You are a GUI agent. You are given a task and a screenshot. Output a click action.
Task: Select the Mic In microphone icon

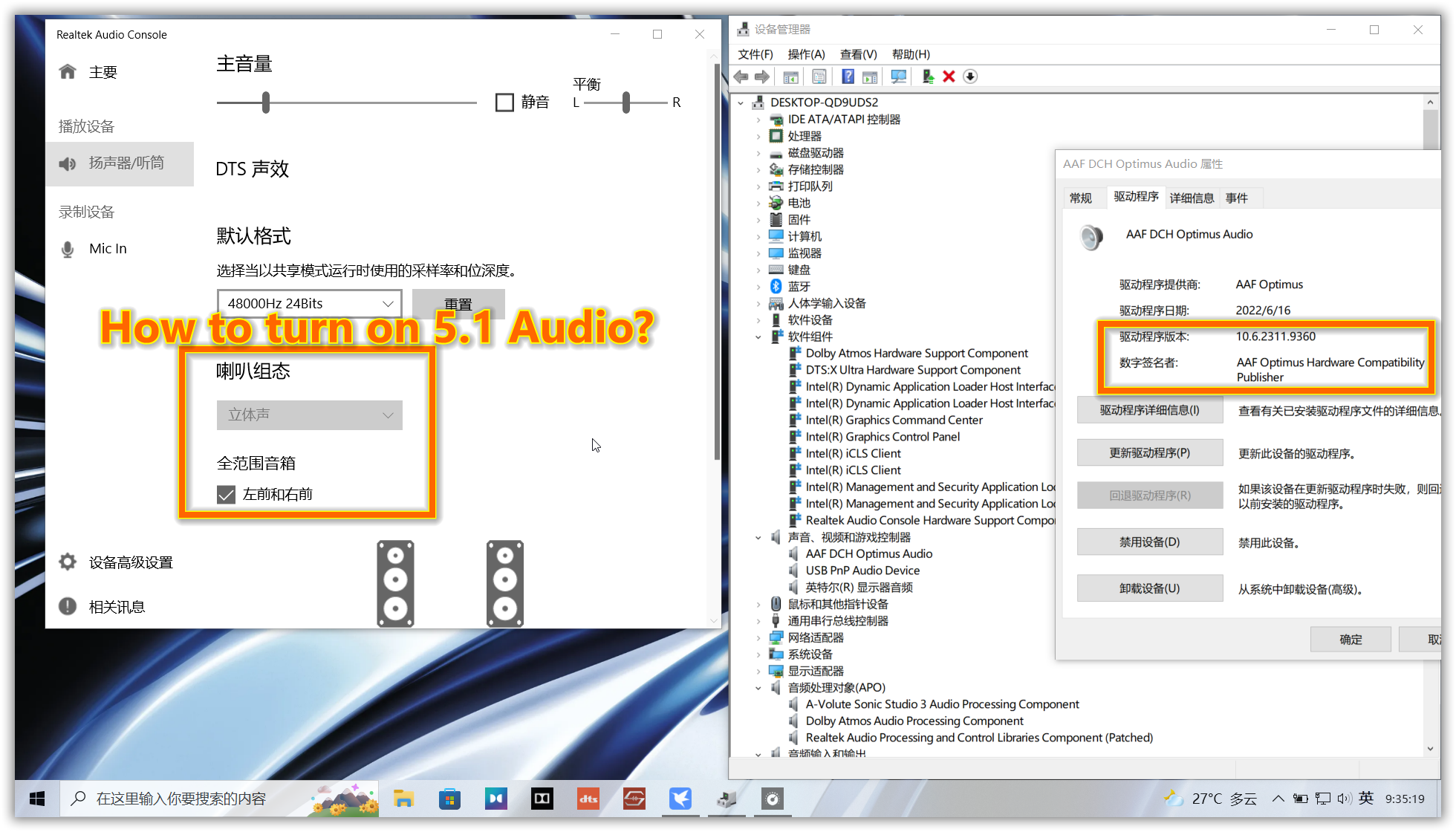coord(68,249)
